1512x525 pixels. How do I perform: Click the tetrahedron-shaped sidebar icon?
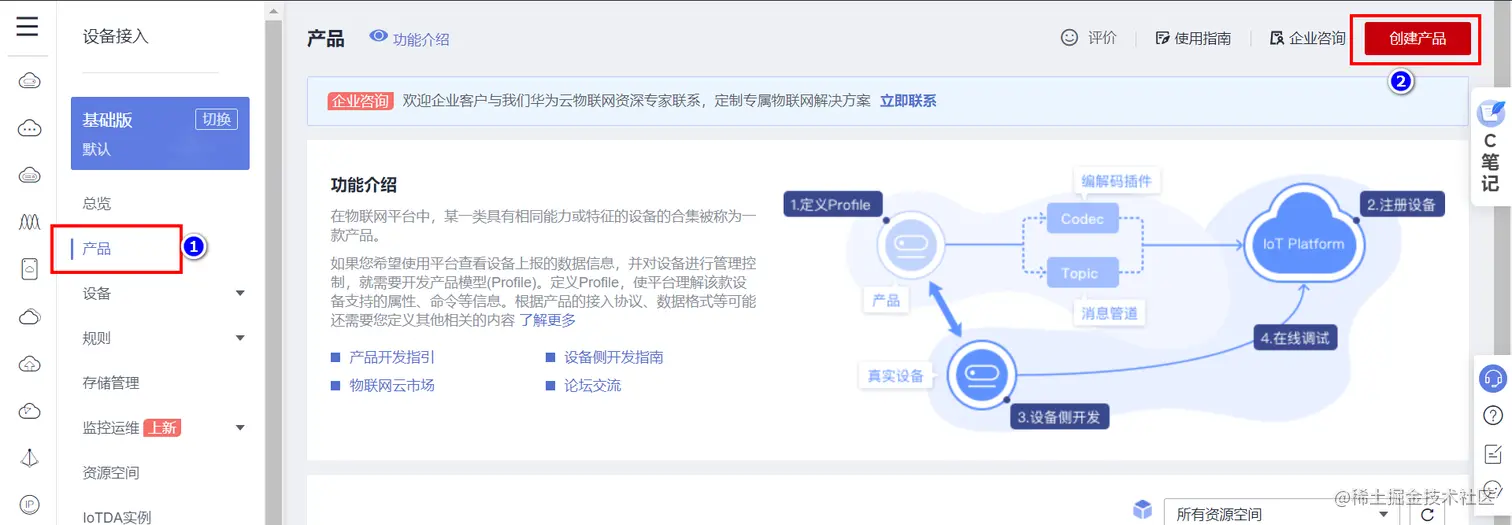tap(30, 458)
